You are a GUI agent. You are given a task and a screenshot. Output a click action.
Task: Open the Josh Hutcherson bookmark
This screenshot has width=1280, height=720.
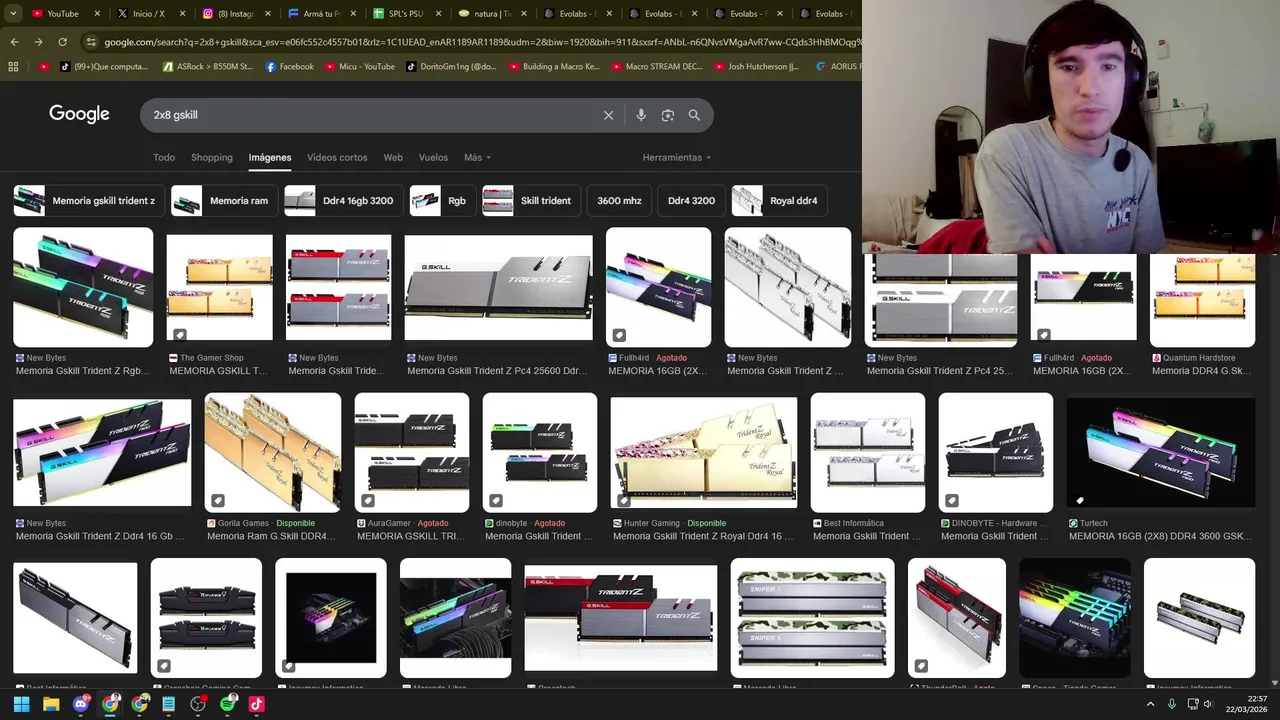(756, 67)
